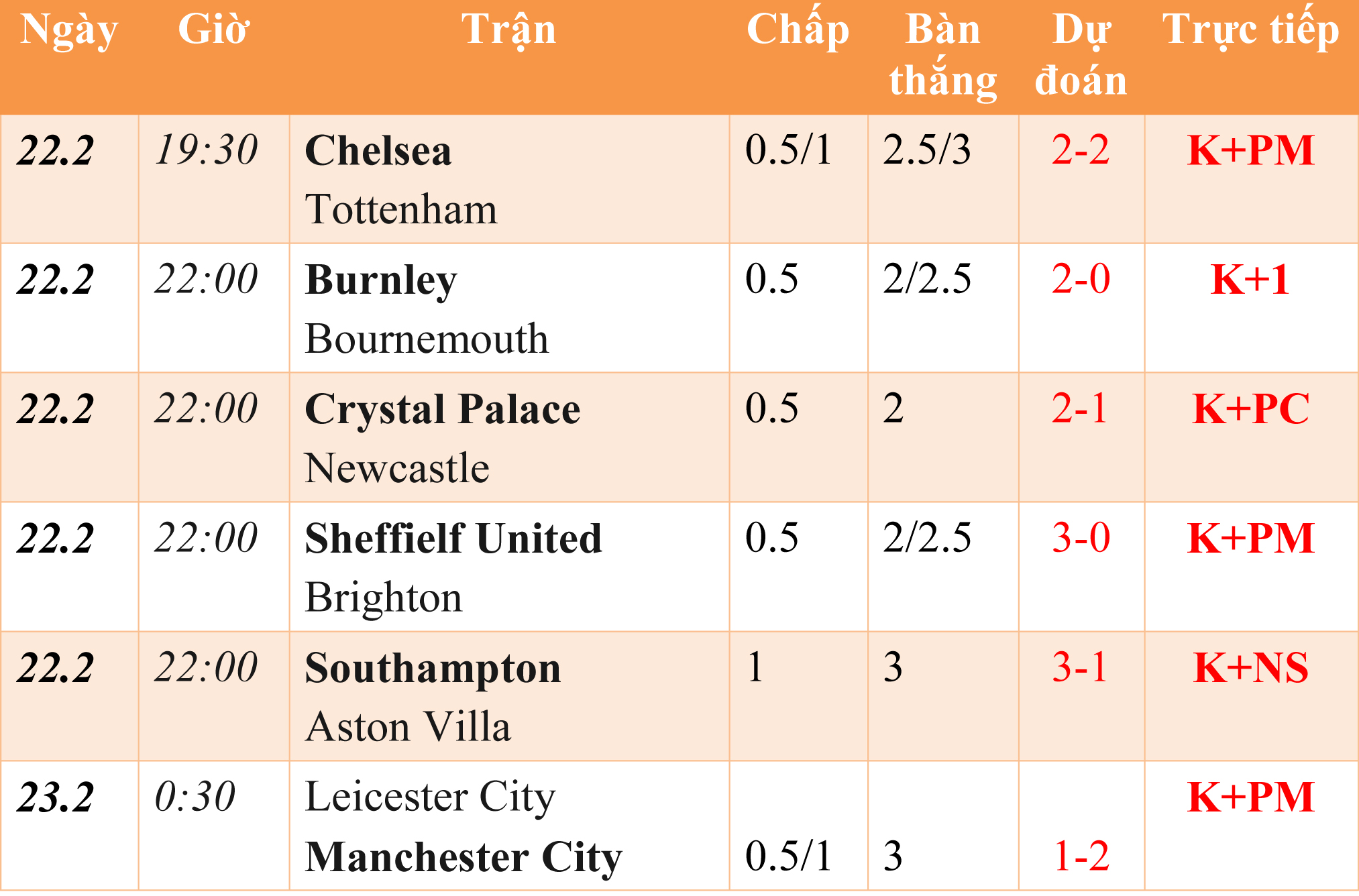Select the K+1 broadcast label
Image resolution: width=1359 pixels, height=896 pixels.
pos(1250,280)
